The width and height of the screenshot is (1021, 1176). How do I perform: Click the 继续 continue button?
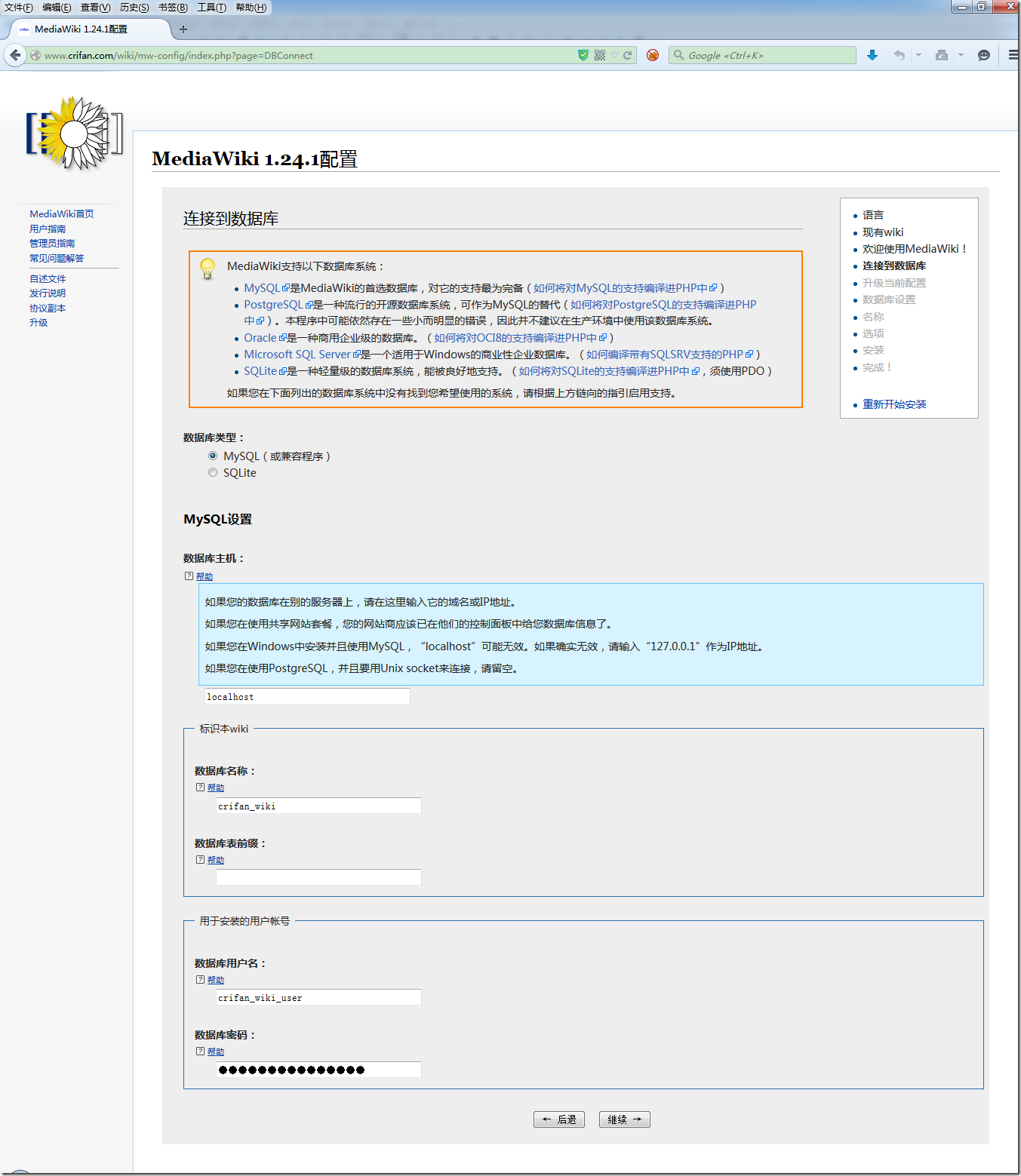point(625,1119)
